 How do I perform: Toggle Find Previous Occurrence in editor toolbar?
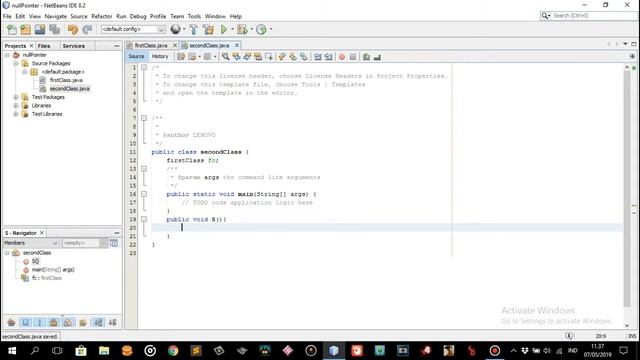click(236, 57)
